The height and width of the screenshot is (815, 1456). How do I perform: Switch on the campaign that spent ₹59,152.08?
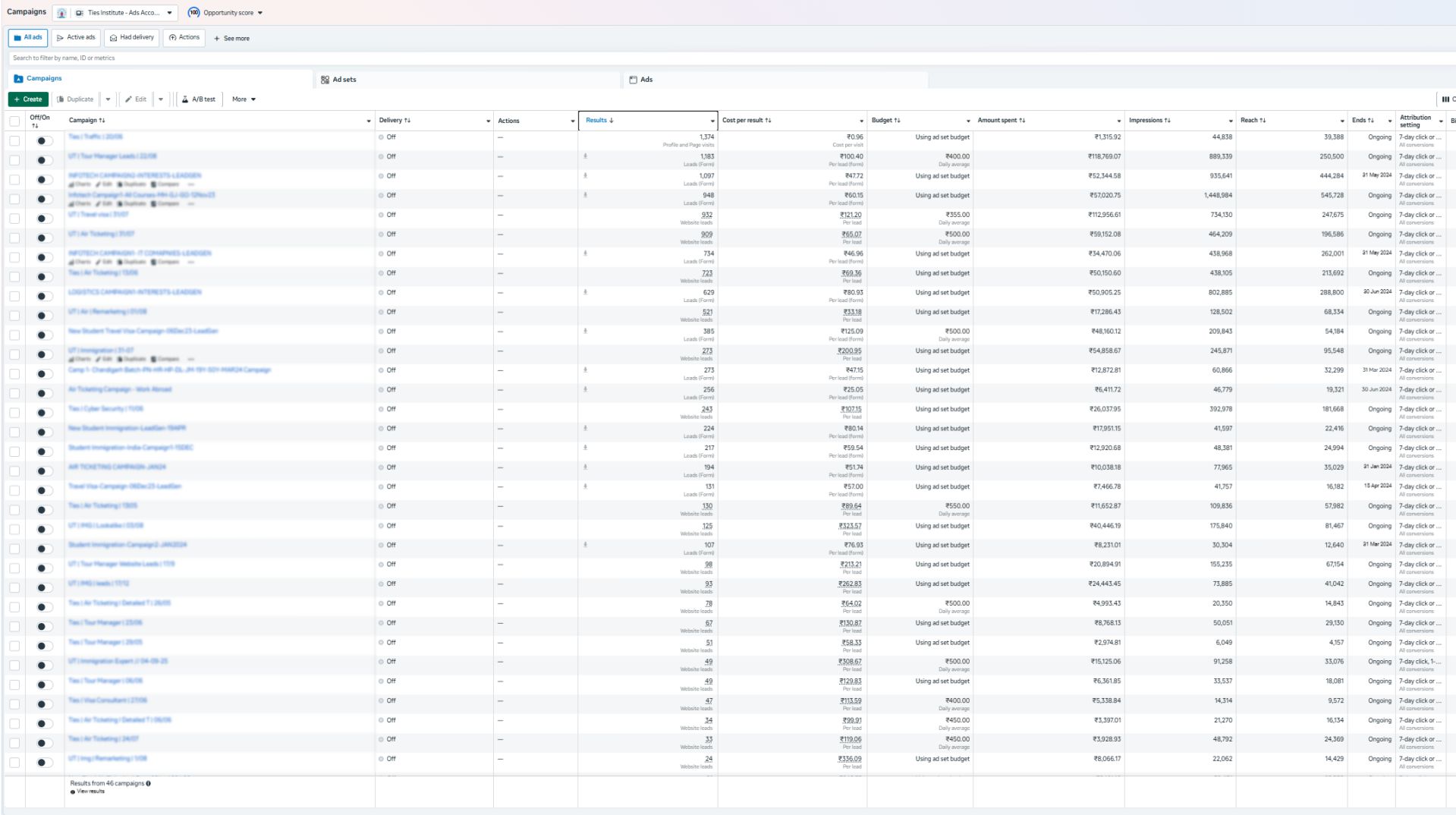coord(44,238)
